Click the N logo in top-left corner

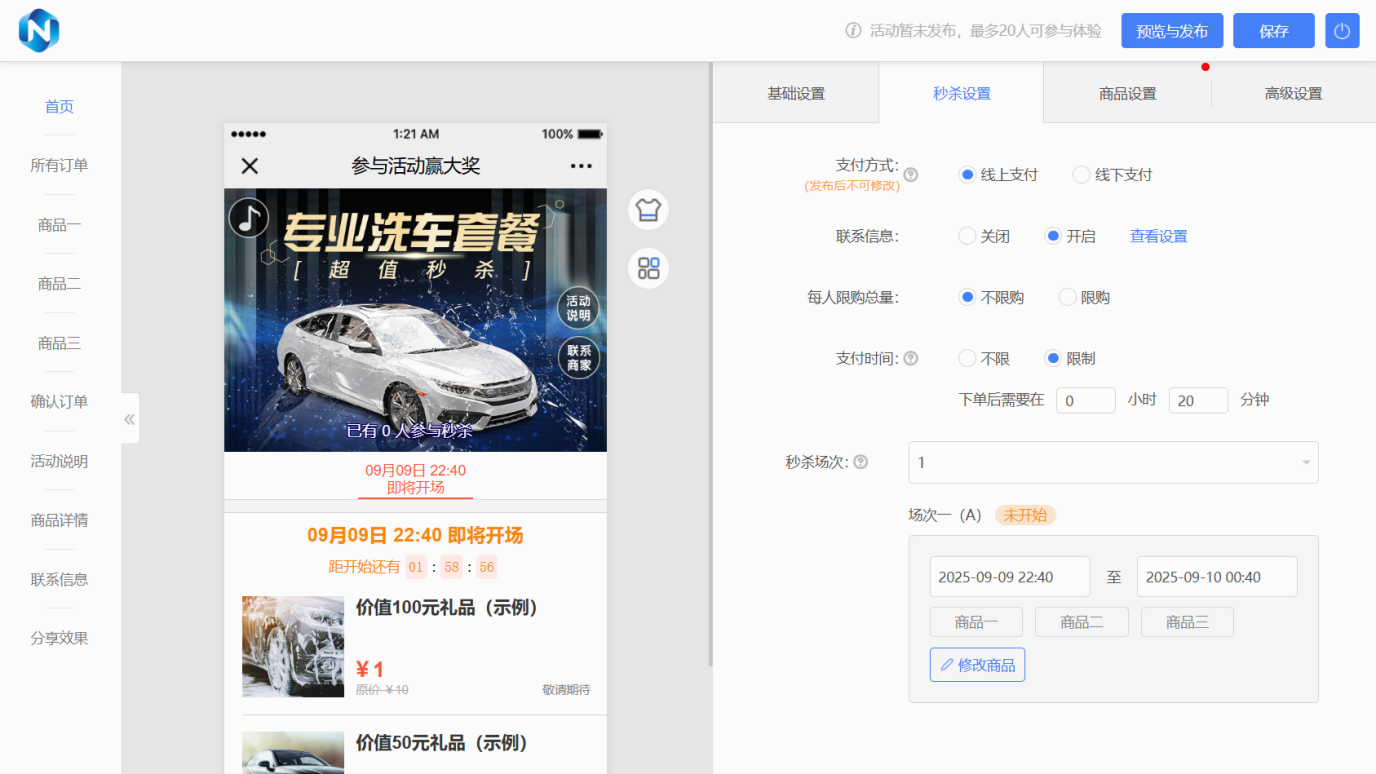click(39, 30)
